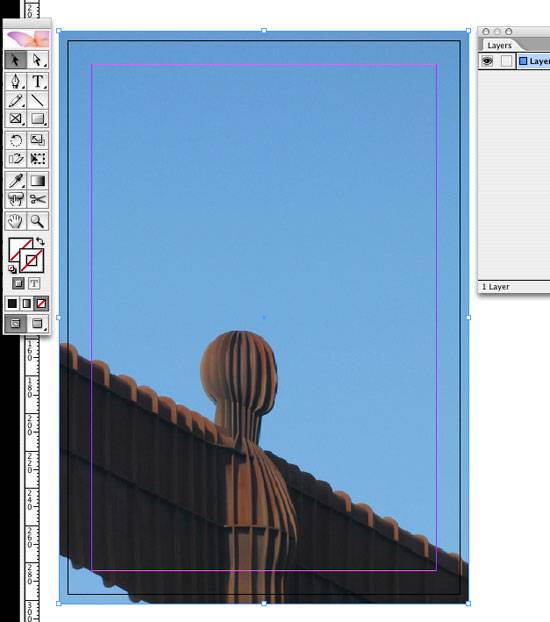
Task: Activate the Stroke color box
Action: click(32, 261)
